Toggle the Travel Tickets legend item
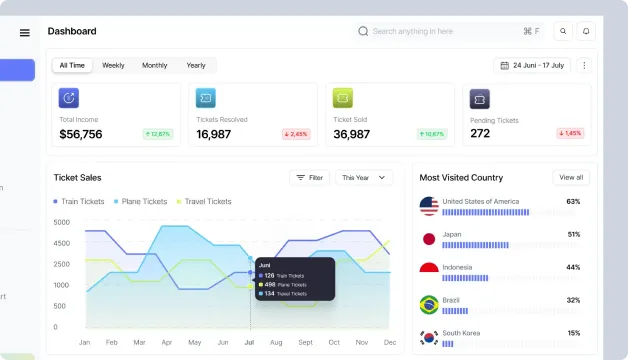The image size is (628, 360). pyautogui.click(x=204, y=201)
